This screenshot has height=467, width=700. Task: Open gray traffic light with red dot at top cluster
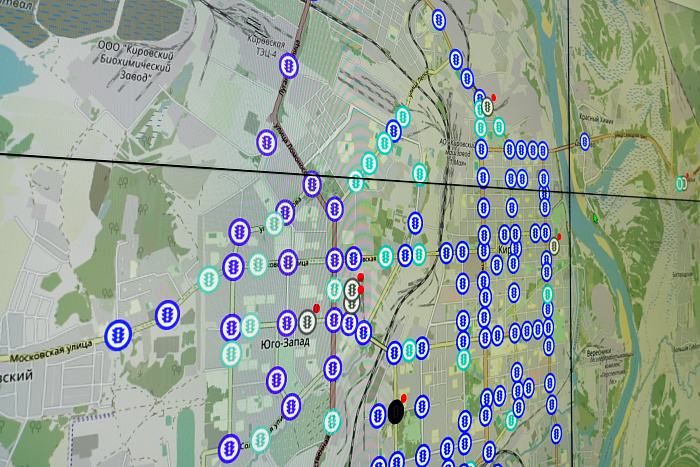tap(488, 107)
